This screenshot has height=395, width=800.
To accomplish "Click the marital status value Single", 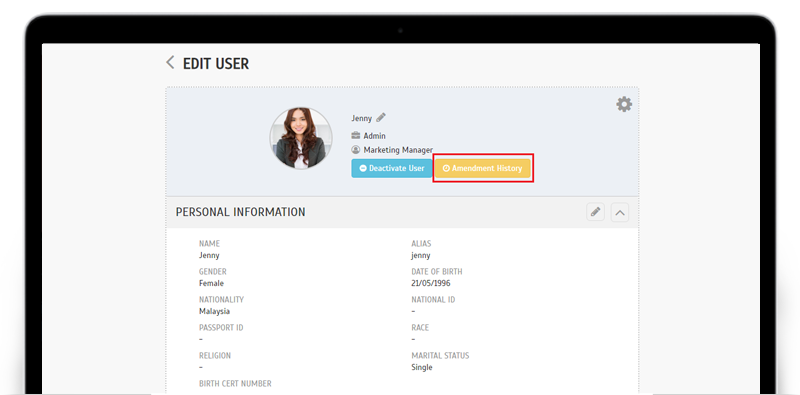I will pos(422,367).
